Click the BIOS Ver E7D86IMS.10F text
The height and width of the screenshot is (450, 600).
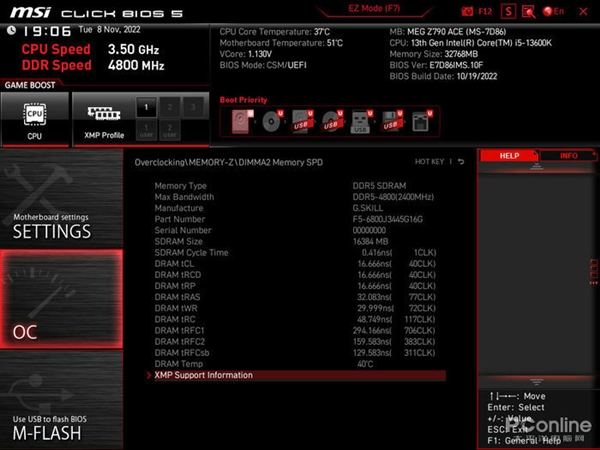coord(436,65)
